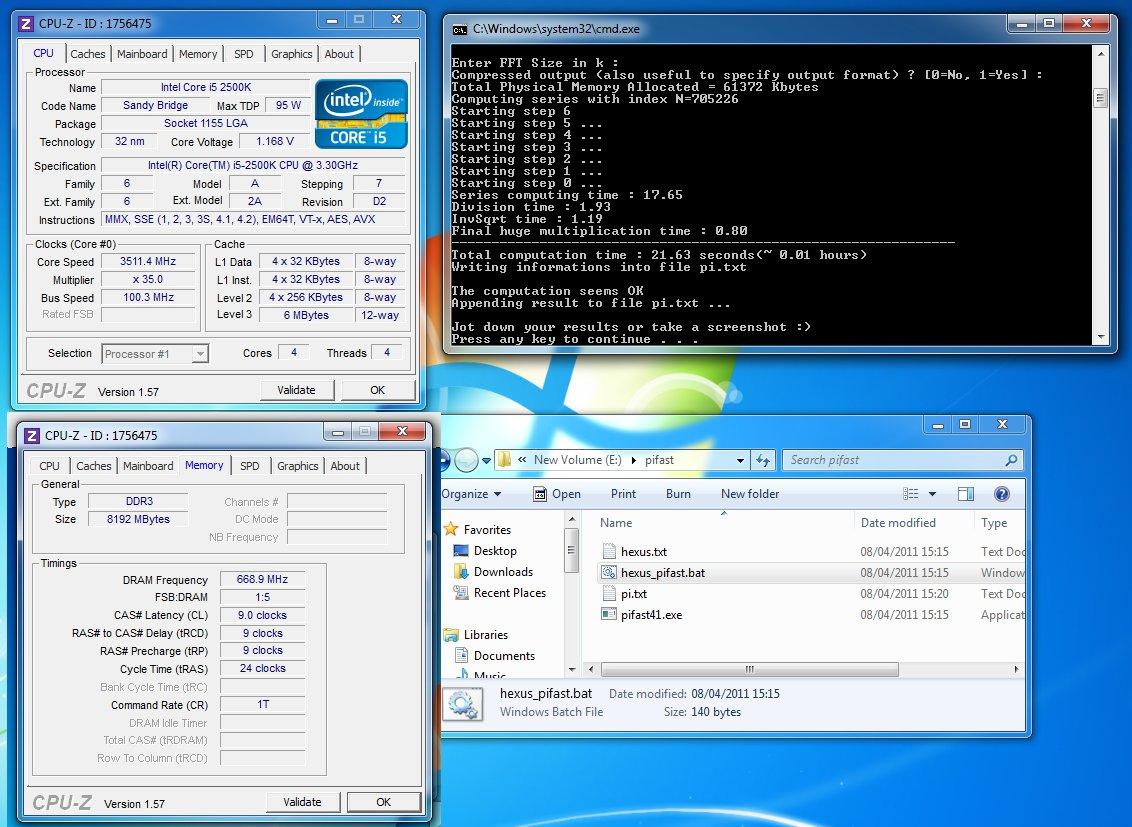Click the batch file gear icon in details pane

[x=462, y=704]
